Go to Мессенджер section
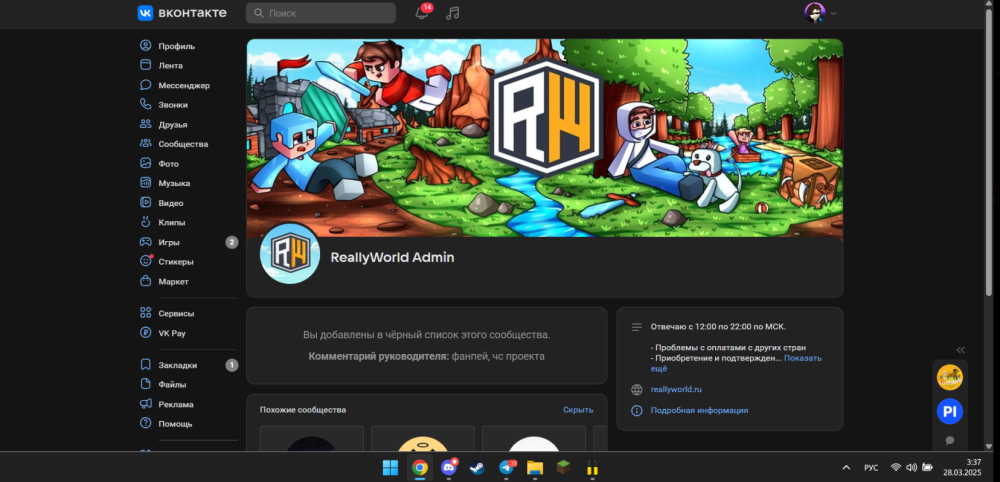Image resolution: width=1000 pixels, height=482 pixels. point(184,85)
